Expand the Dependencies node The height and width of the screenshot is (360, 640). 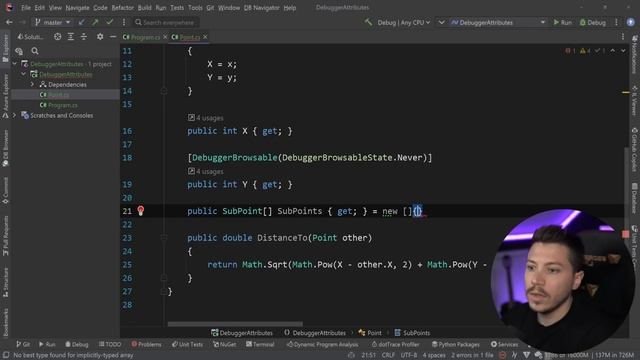(32, 84)
